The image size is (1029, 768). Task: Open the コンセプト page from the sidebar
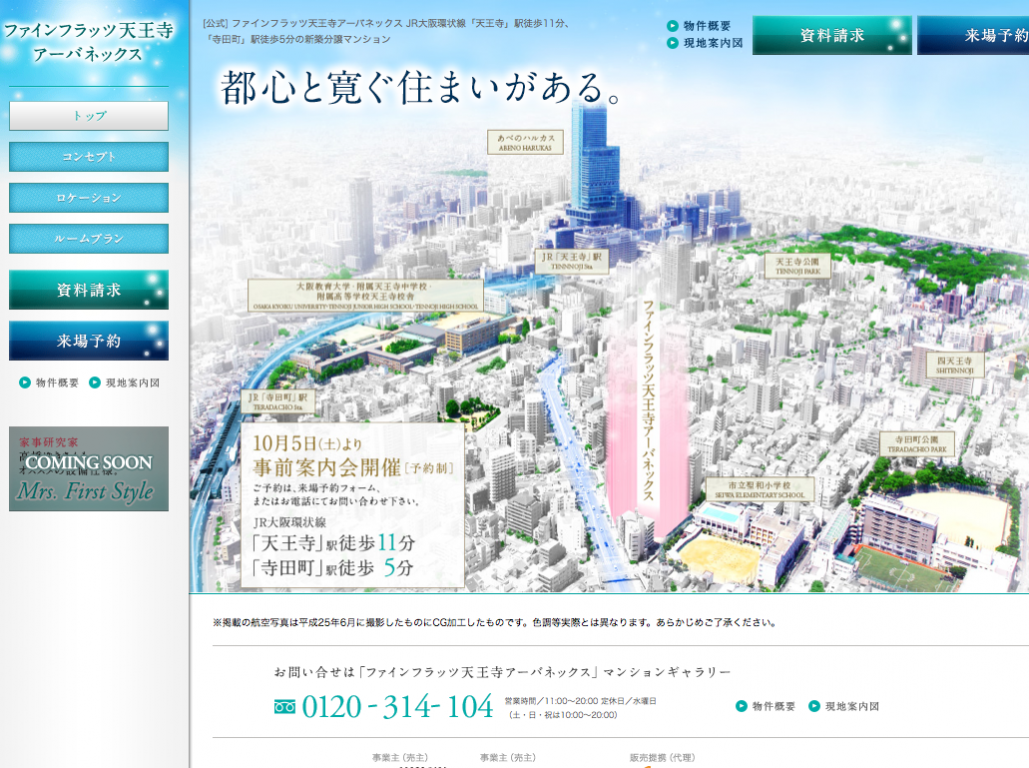pyautogui.click(x=89, y=157)
